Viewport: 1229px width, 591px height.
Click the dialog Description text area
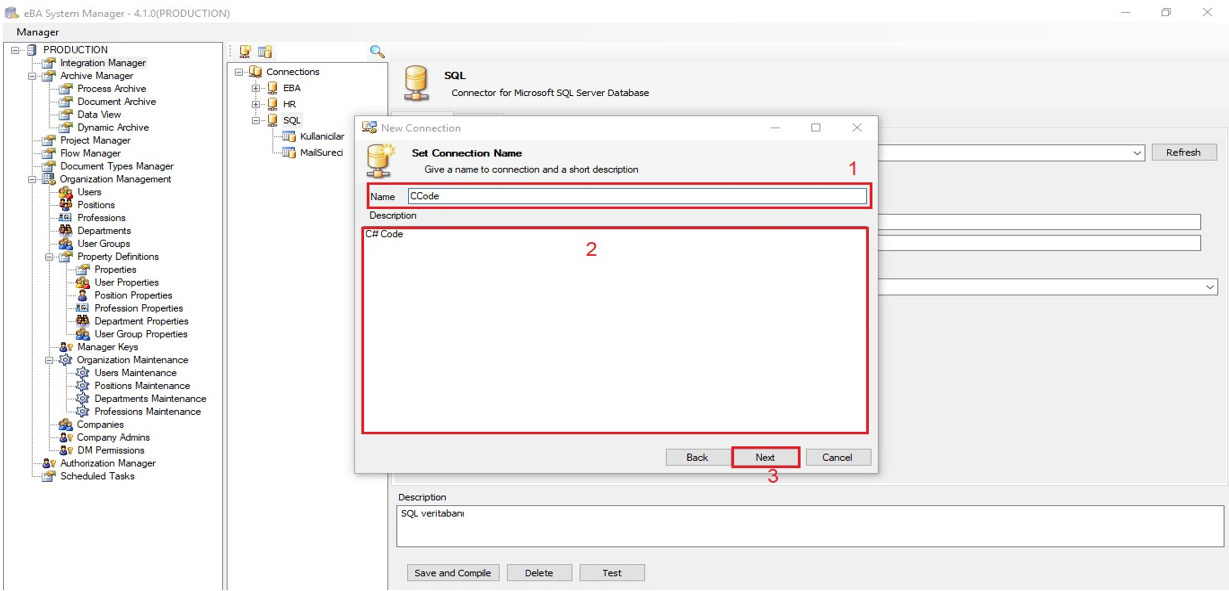615,330
